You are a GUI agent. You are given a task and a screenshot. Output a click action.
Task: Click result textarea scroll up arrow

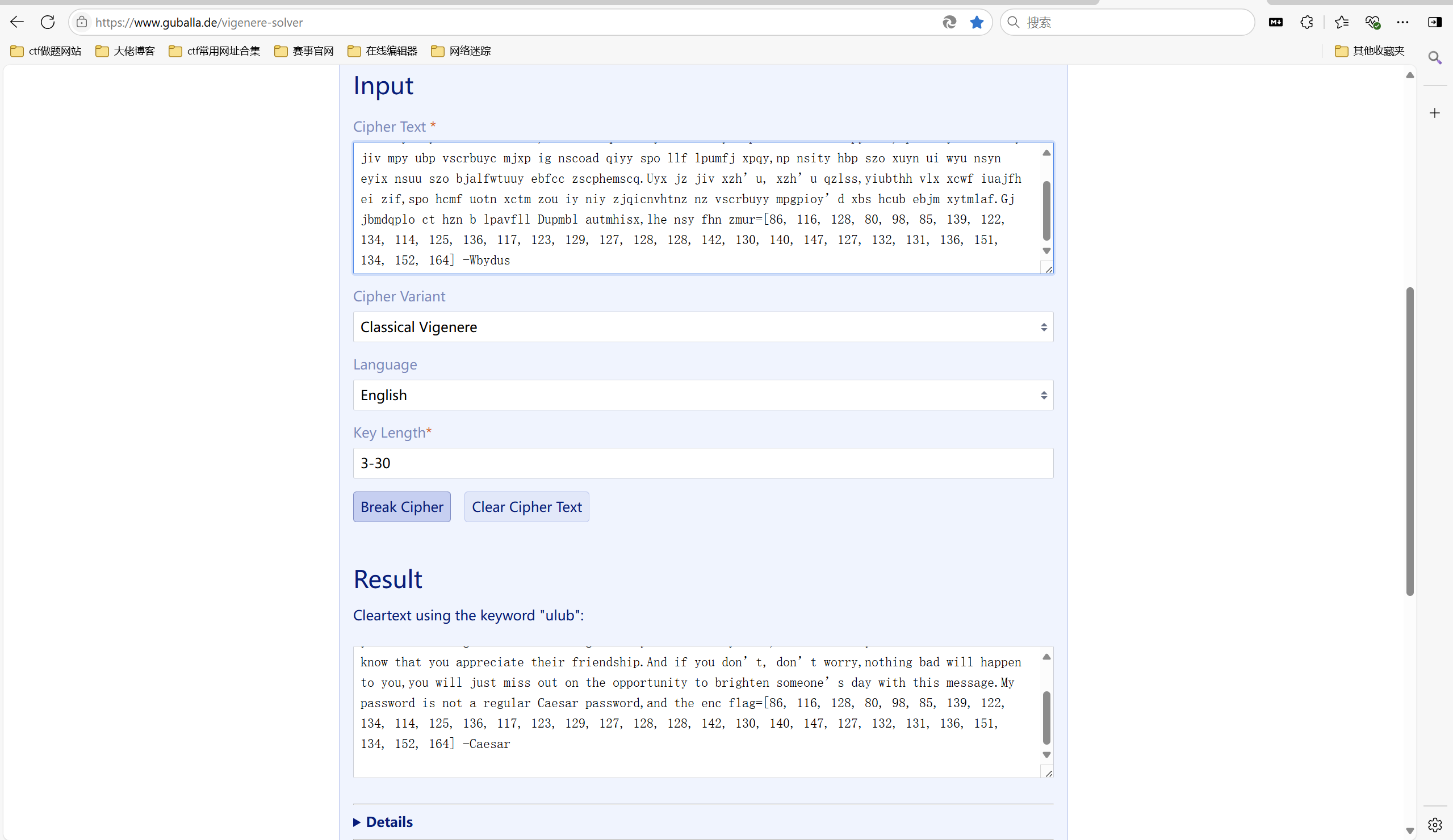click(1046, 657)
